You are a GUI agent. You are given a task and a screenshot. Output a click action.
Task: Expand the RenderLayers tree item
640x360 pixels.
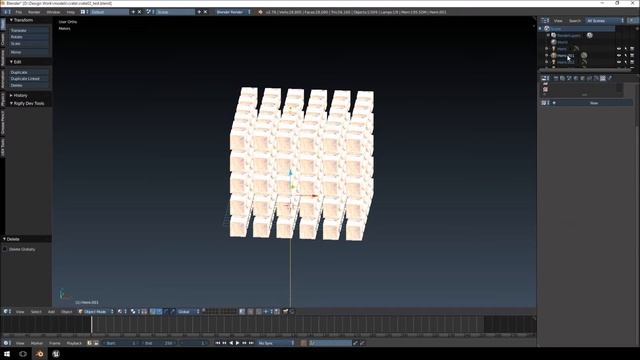pyautogui.click(x=548, y=36)
